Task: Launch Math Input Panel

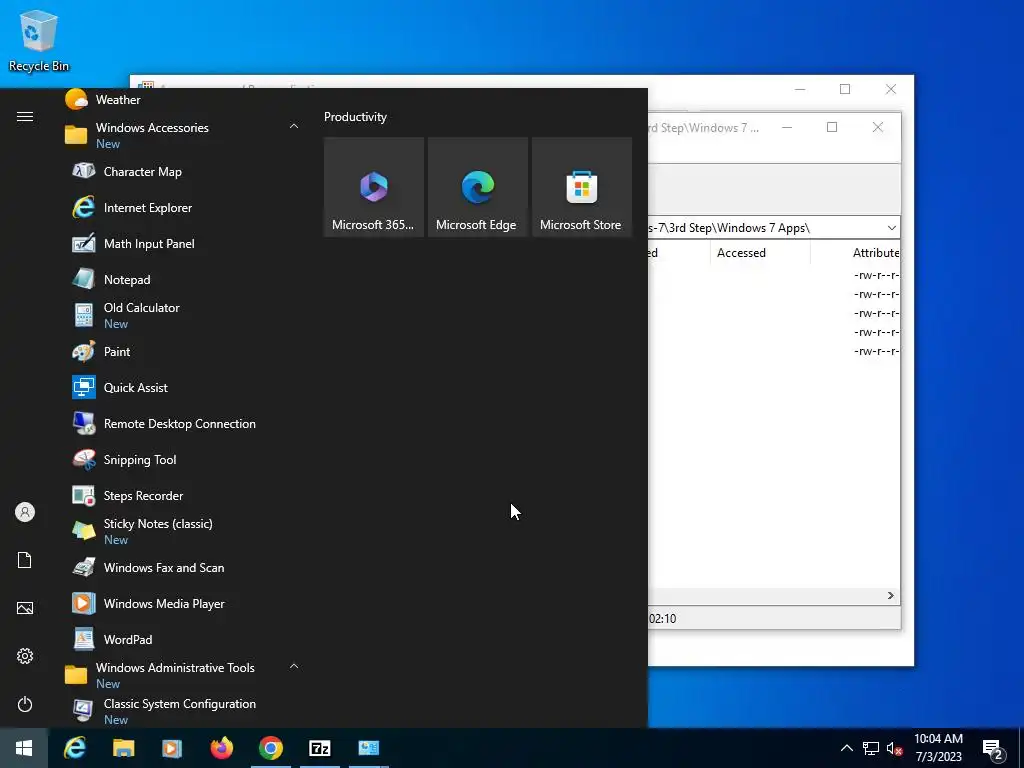Action: 149,244
